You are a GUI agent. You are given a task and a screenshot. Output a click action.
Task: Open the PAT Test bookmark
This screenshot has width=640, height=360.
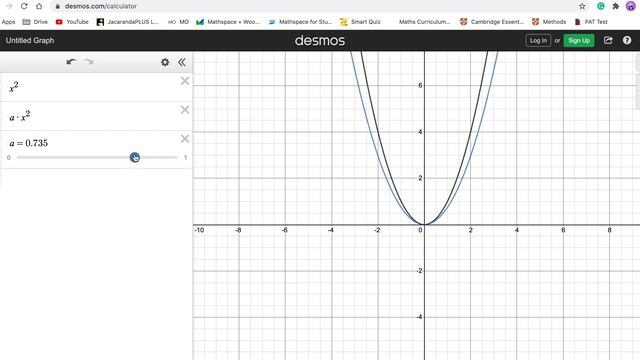pyautogui.click(x=591, y=22)
